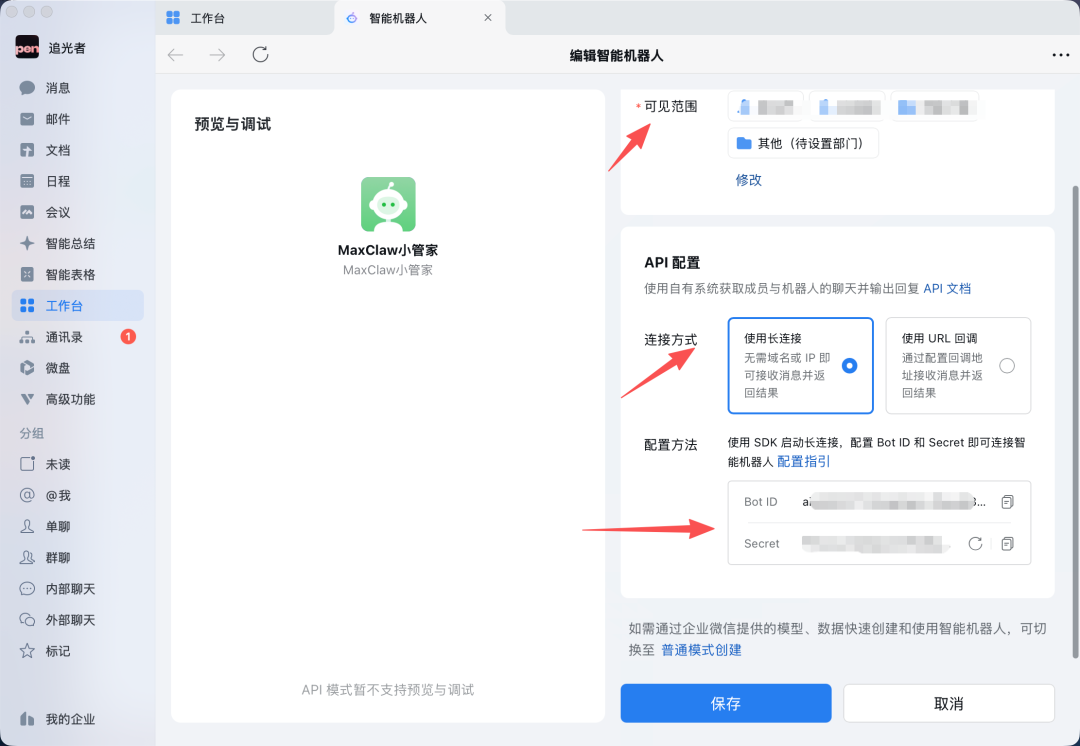Click 修改 to edit visible scope
Screen dimensions: 1080x746
tap(749, 179)
